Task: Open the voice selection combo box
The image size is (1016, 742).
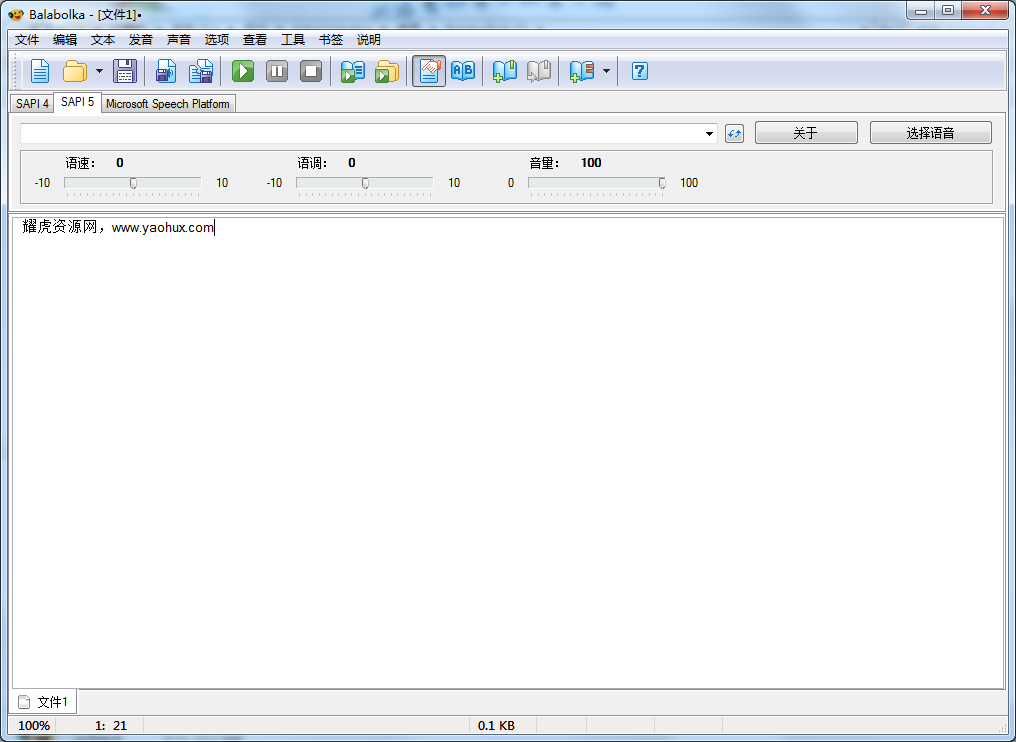Action: (709, 134)
